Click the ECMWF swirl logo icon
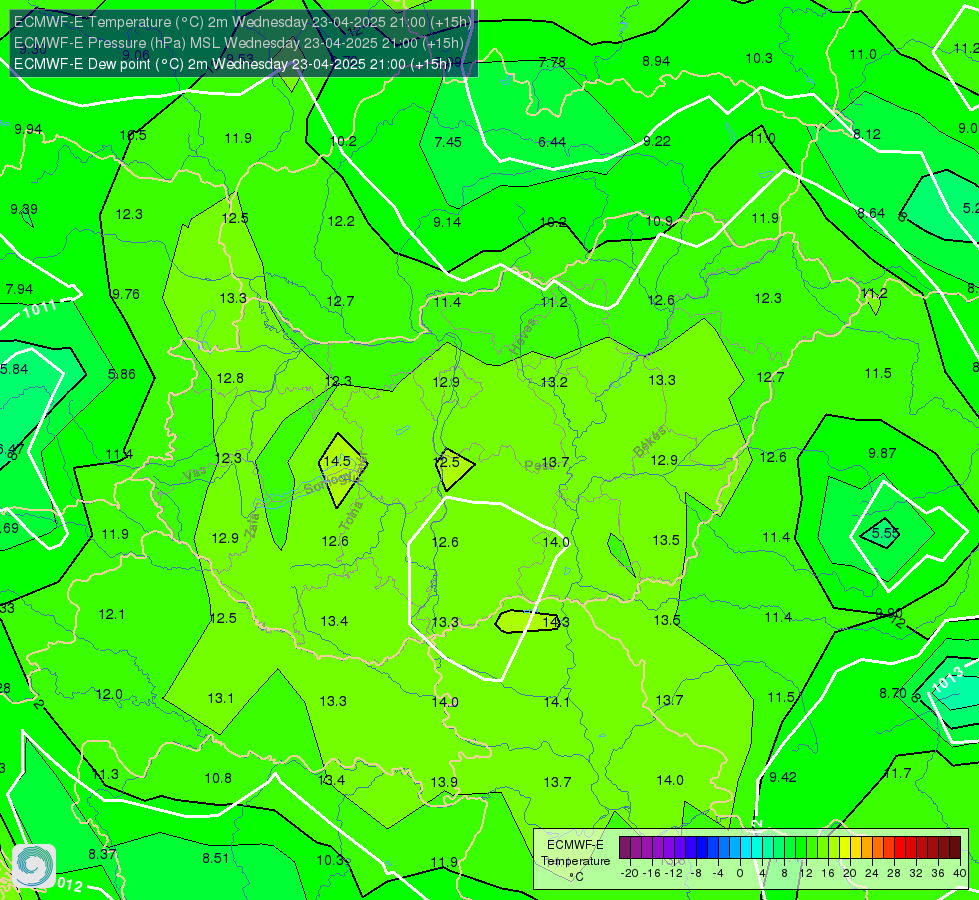This screenshot has height=900, width=979. [x=34, y=866]
